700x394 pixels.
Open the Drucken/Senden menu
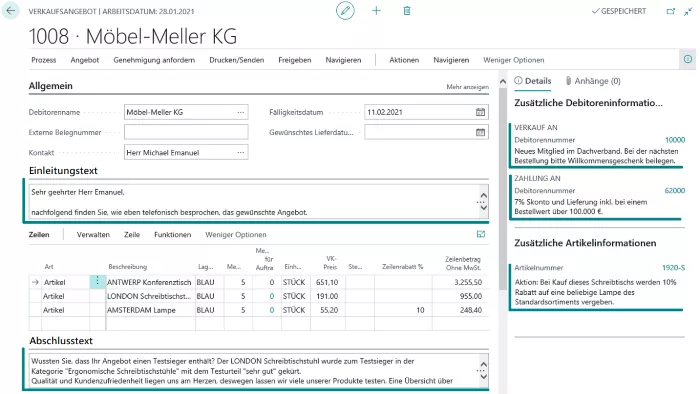pos(237,60)
